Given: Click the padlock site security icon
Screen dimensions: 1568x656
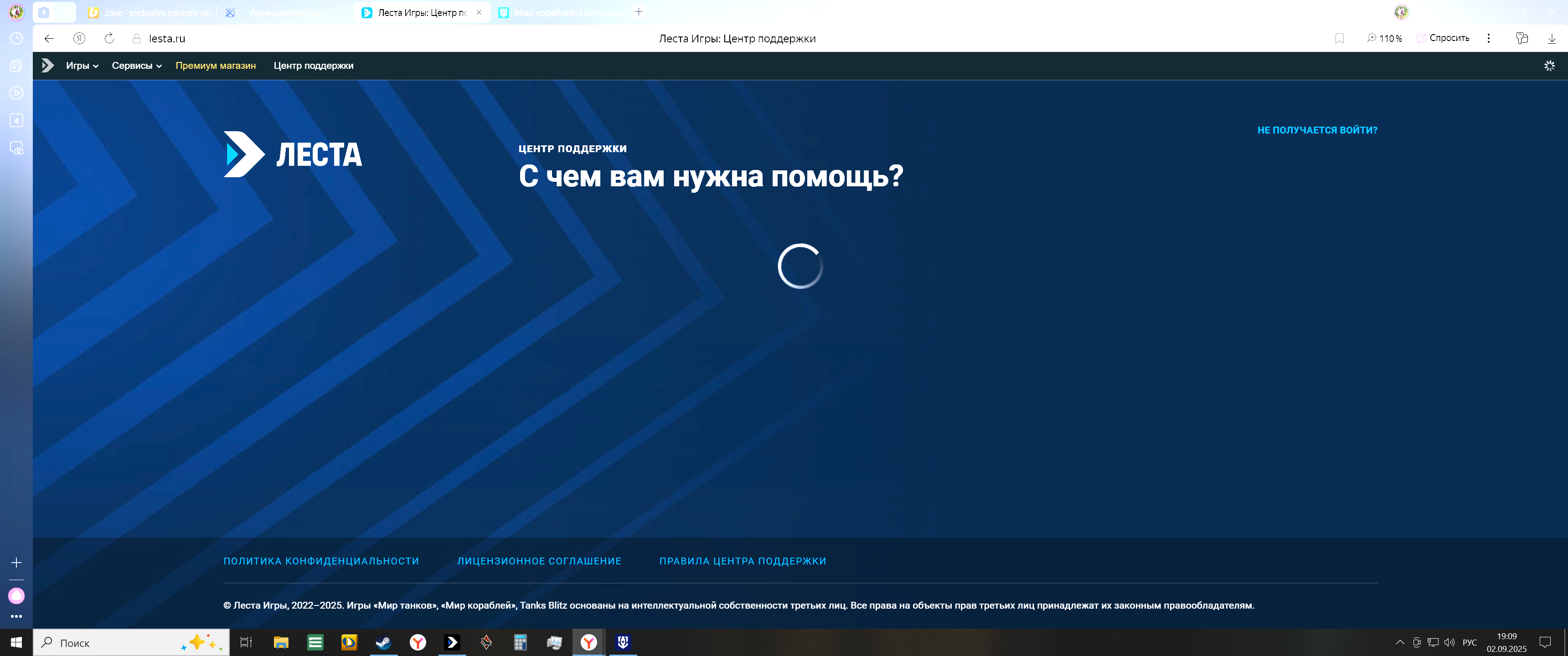Looking at the screenshot, I should click(x=137, y=38).
